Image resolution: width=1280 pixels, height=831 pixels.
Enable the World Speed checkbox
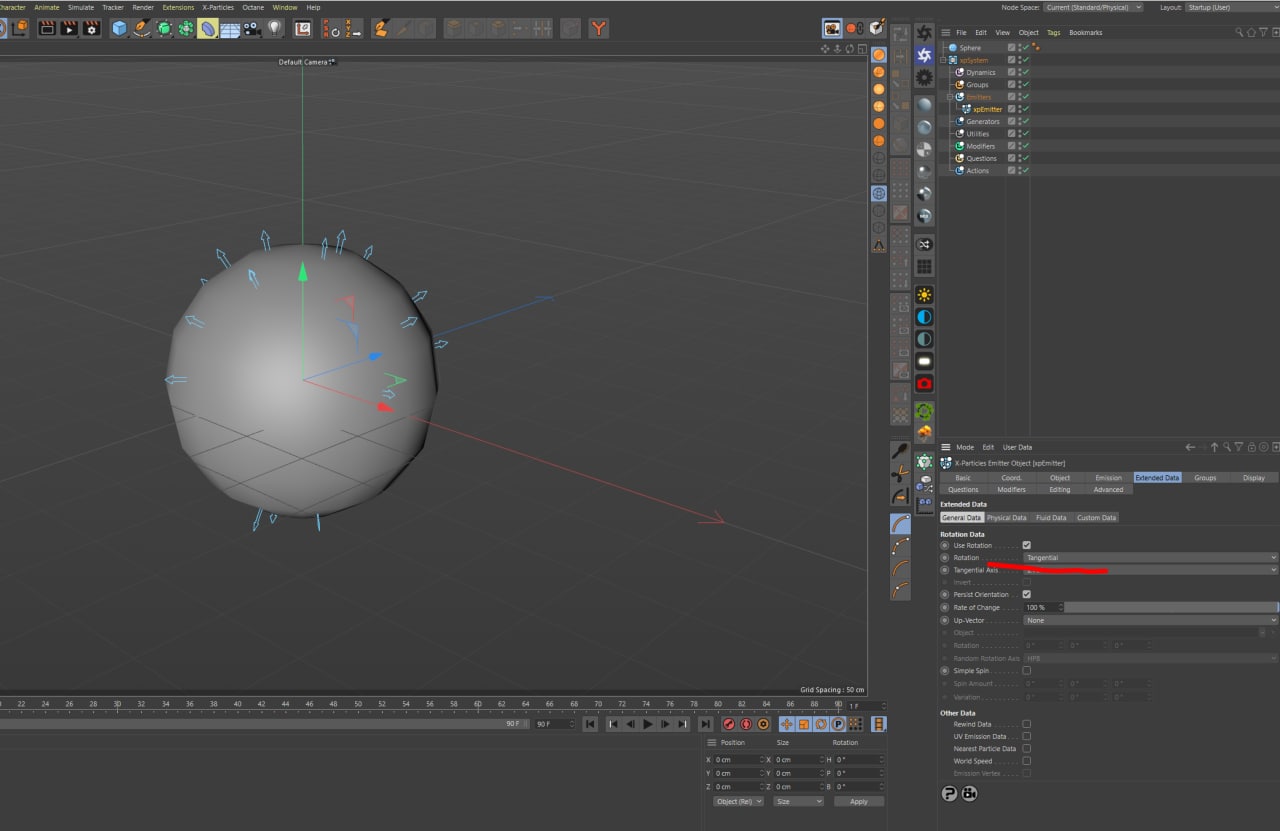(x=1027, y=761)
